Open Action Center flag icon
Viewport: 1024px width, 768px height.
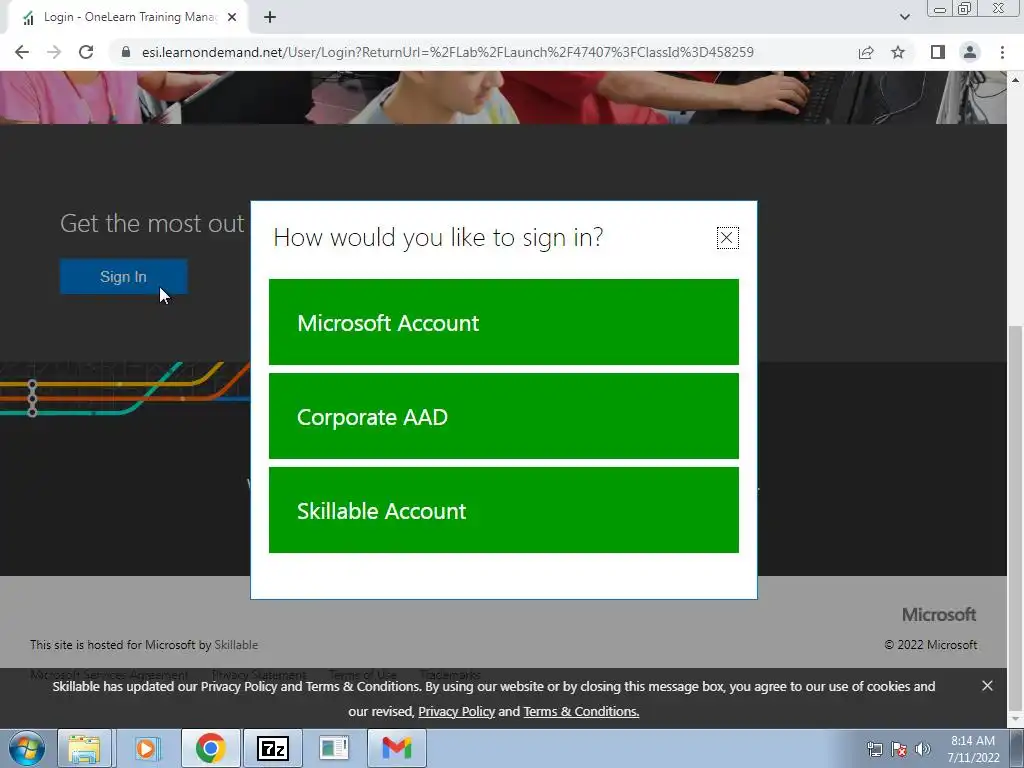[x=899, y=749]
